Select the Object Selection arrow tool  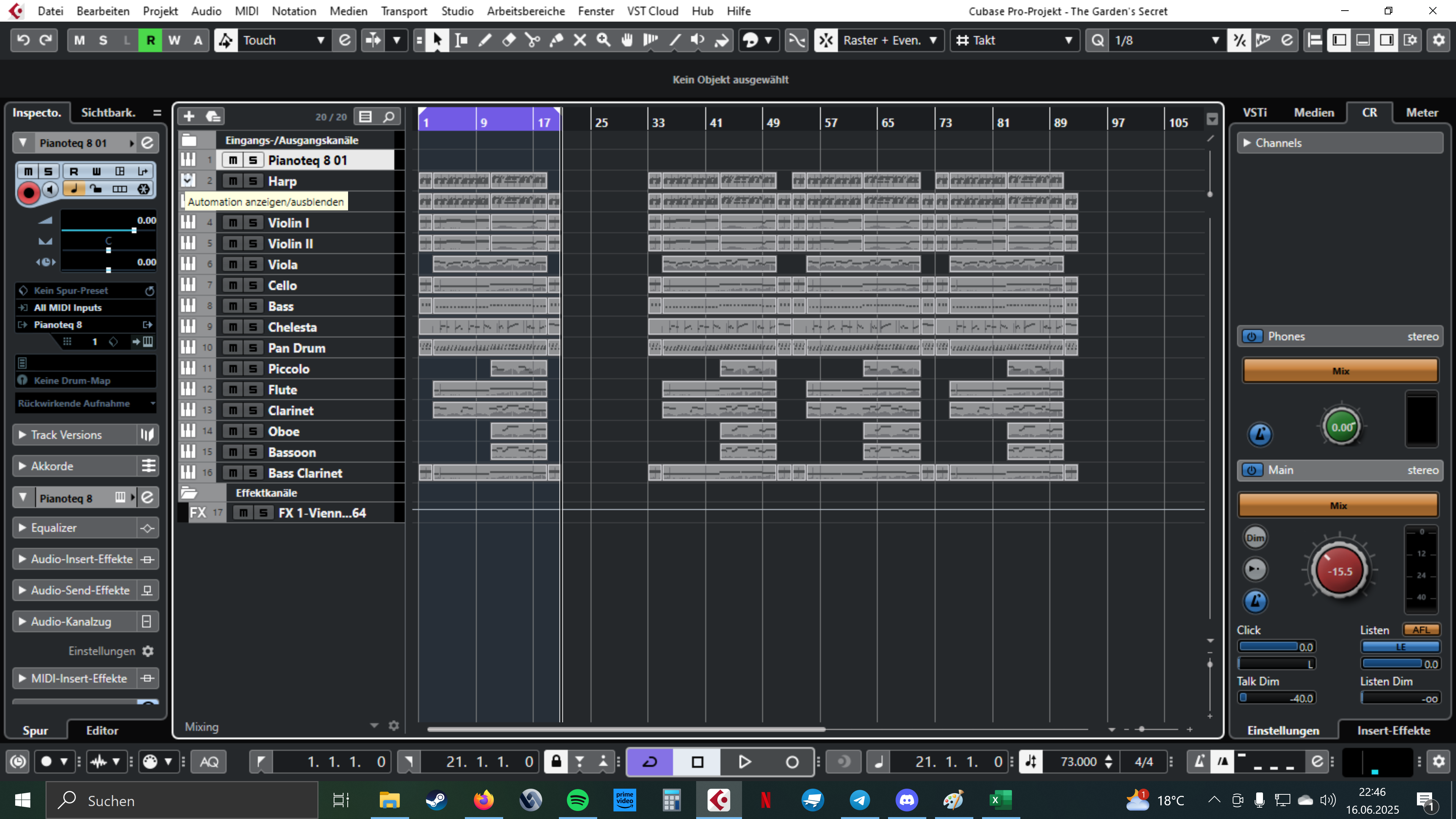tap(437, 40)
